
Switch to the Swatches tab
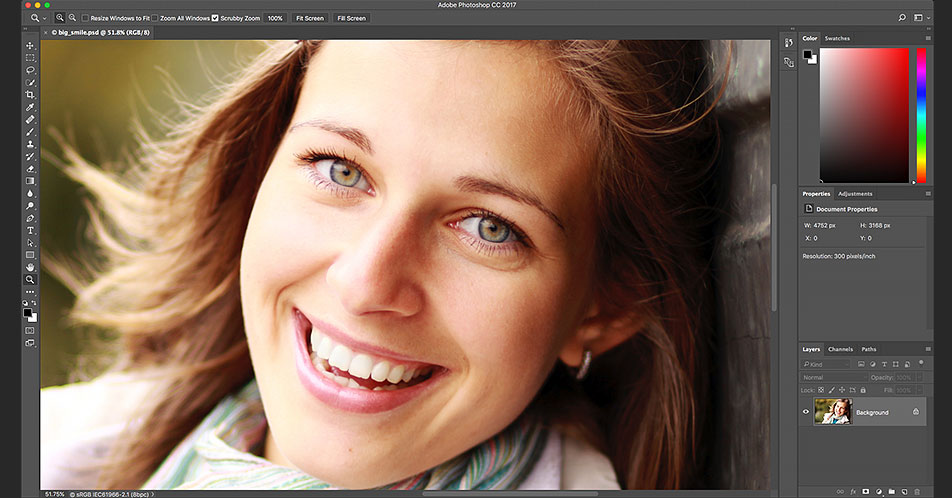837,38
